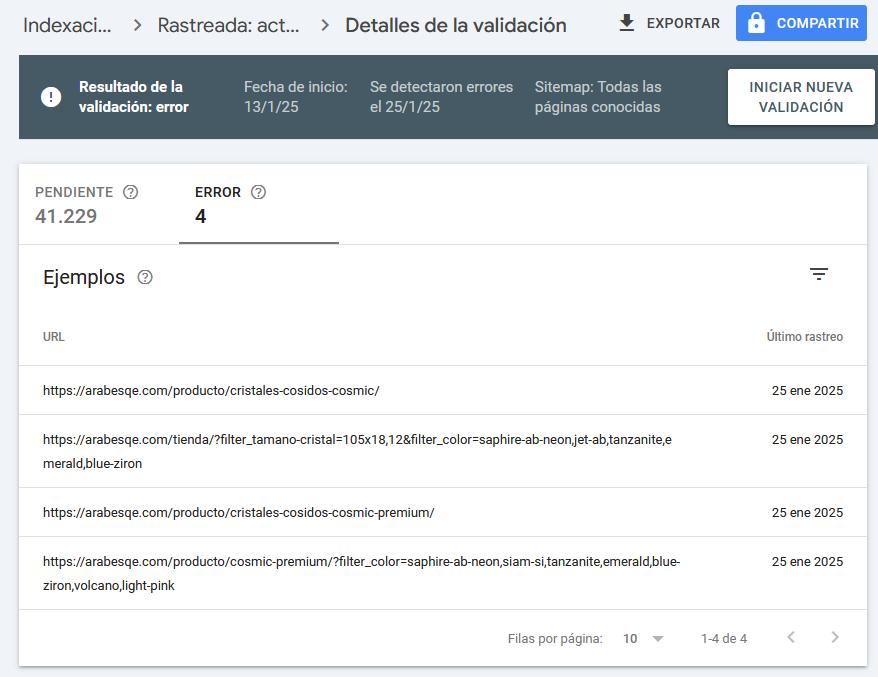This screenshot has width=878, height=677.
Task: Click the COMPARTIR share button
Action: (801, 23)
